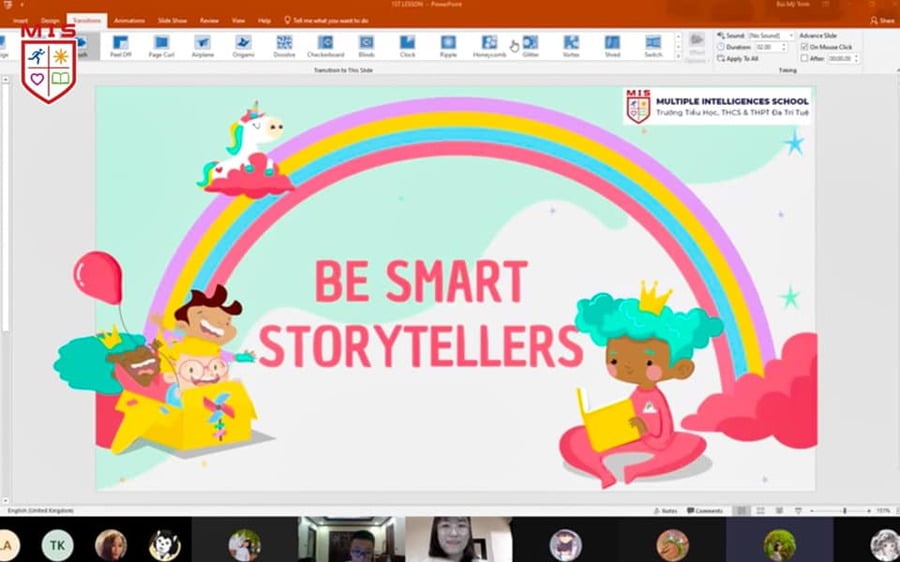Viewport: 900px width, 562px height.
Task: Select the Peel Off transition
Action: (120, 45)
